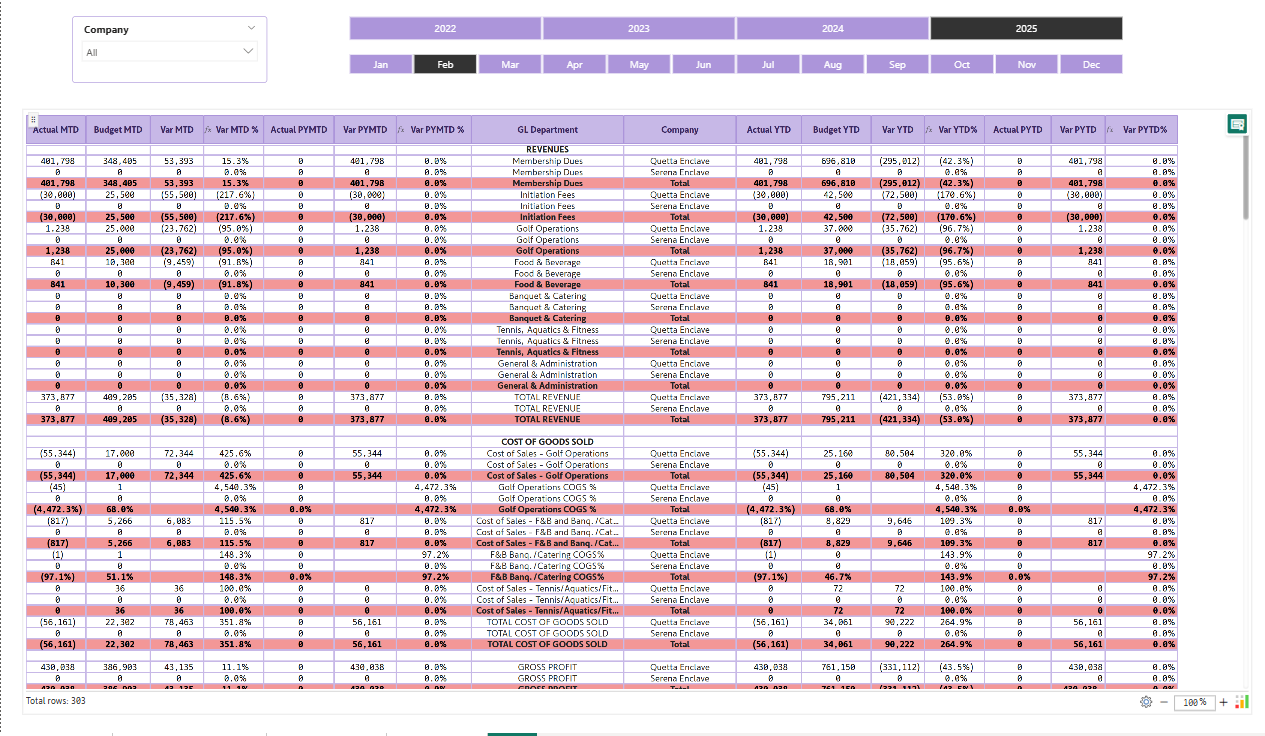Select the Dec month tab

1091,65
